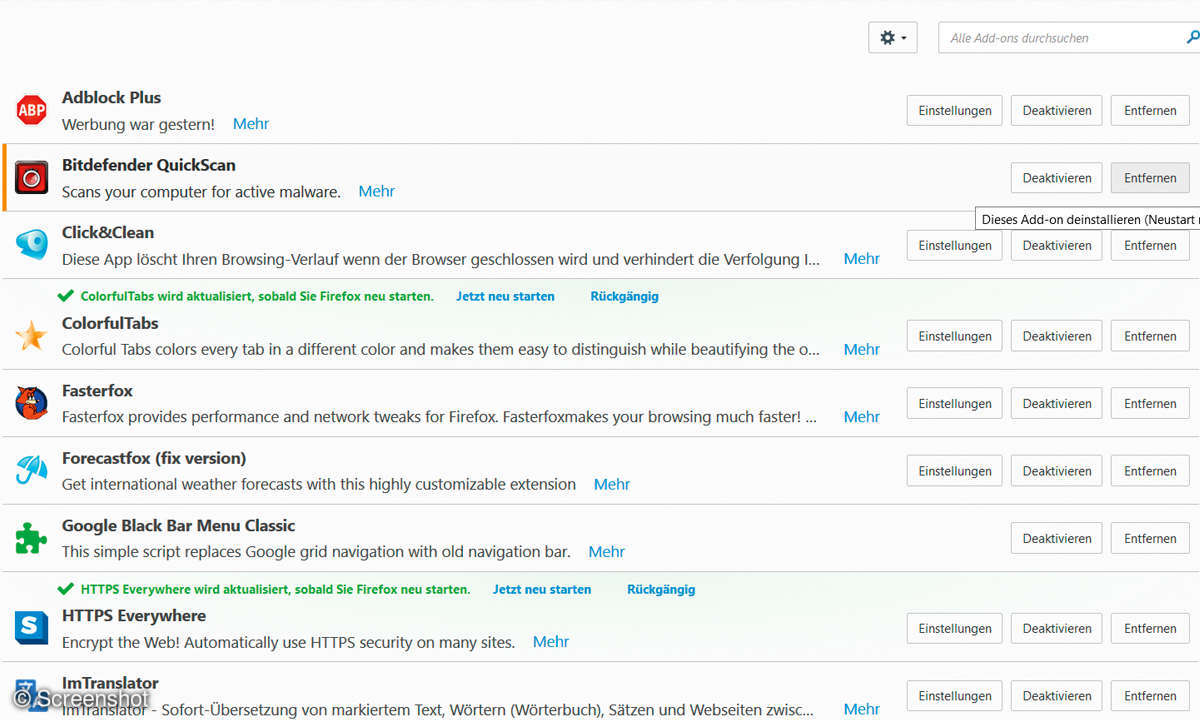This screenshot has height=720, width=1200.
Task: Select the 'Click&Clean' add-on title
Action: 108,232
